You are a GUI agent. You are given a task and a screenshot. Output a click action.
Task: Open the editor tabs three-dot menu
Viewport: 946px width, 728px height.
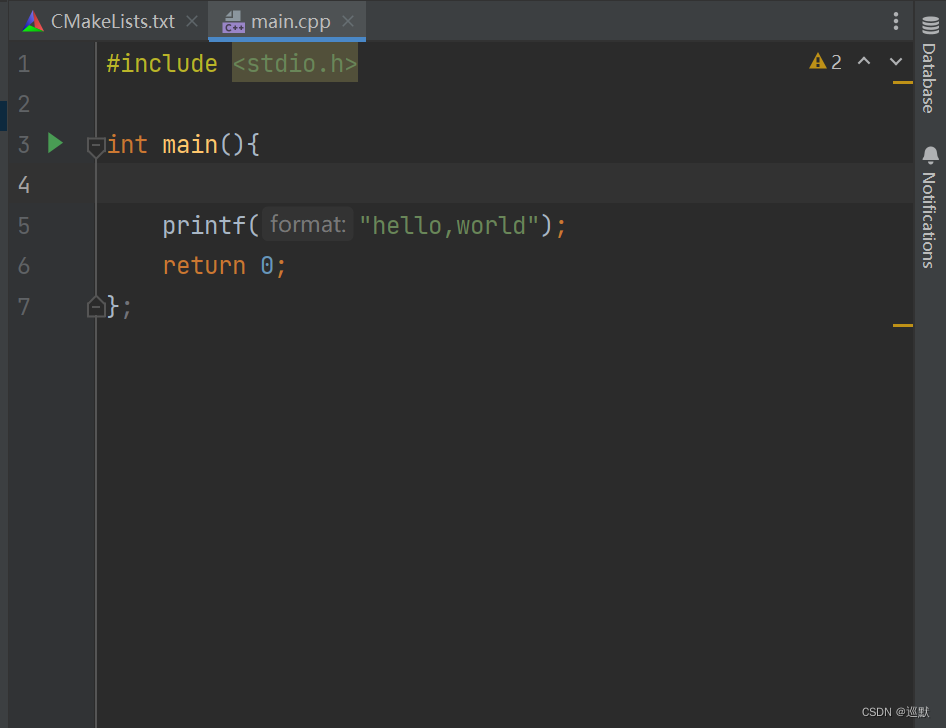tap(896, 21)
